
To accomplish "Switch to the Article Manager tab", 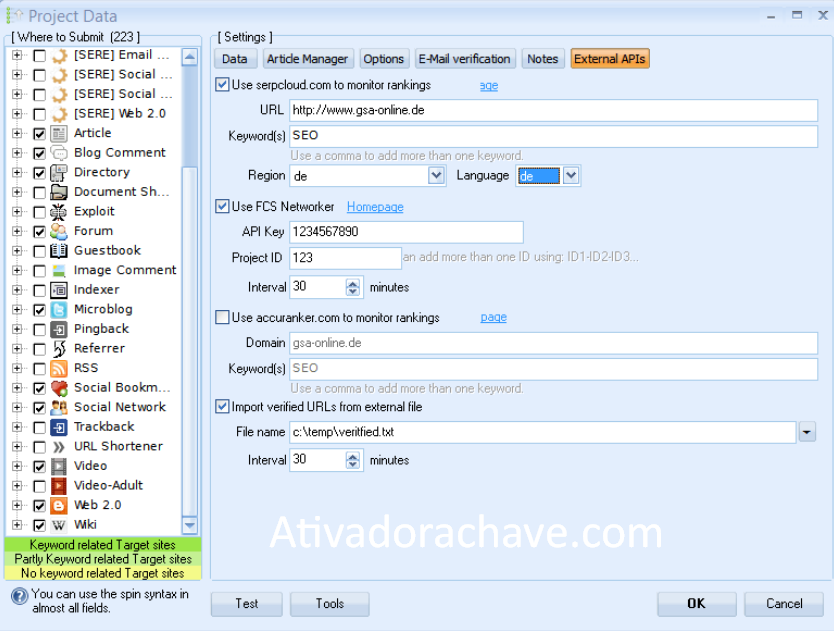I will tap(307, 58).
